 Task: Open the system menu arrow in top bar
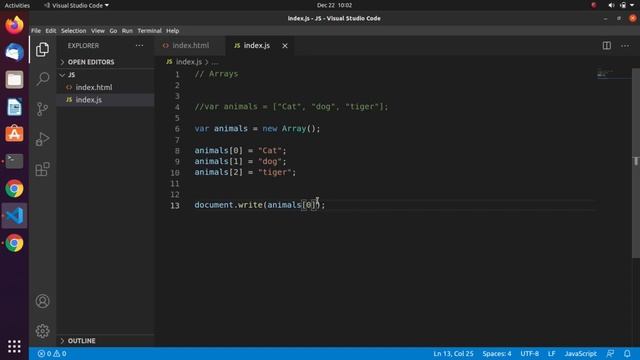pos(632,5)
